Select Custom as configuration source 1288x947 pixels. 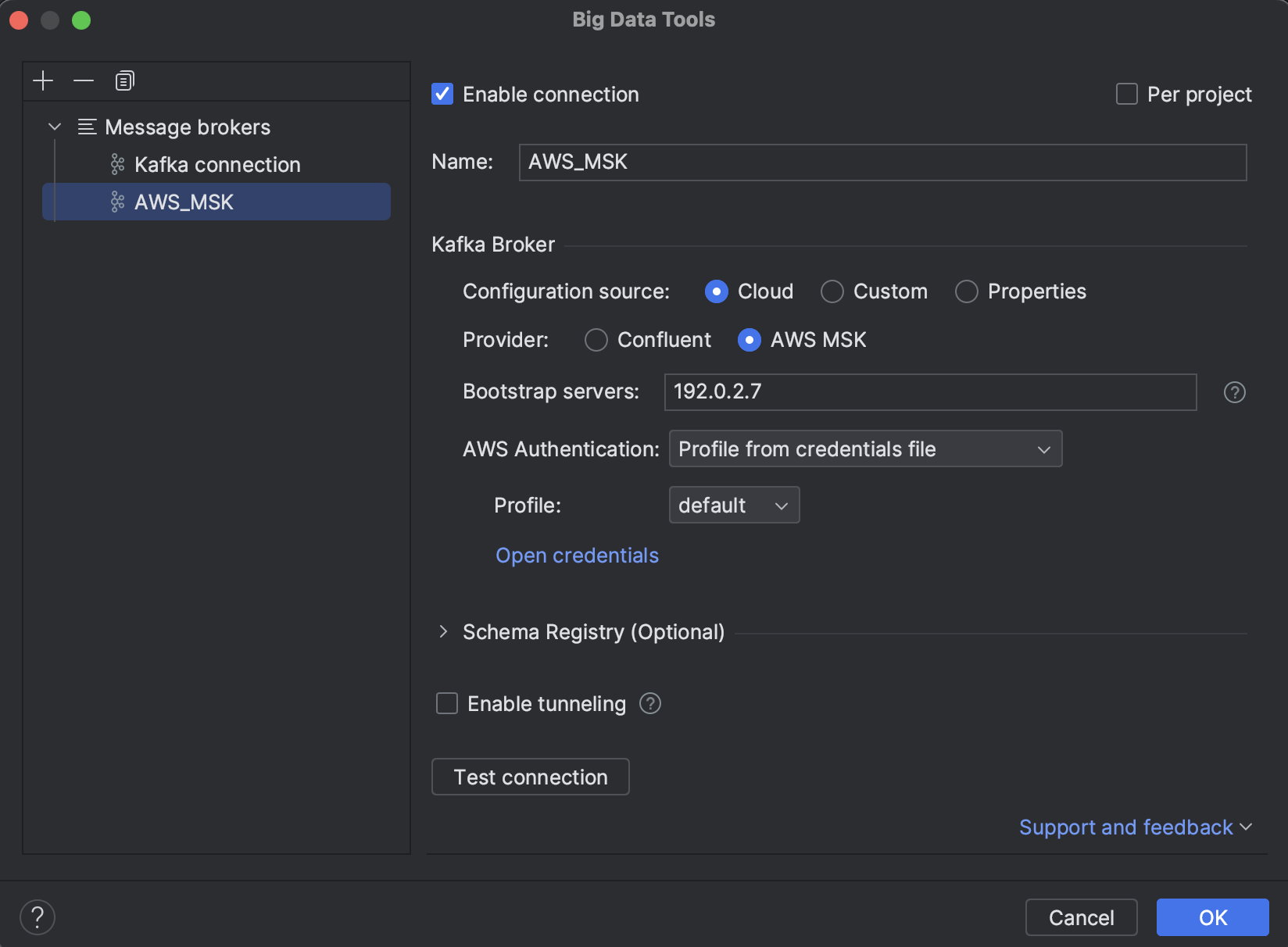(832, 291)
